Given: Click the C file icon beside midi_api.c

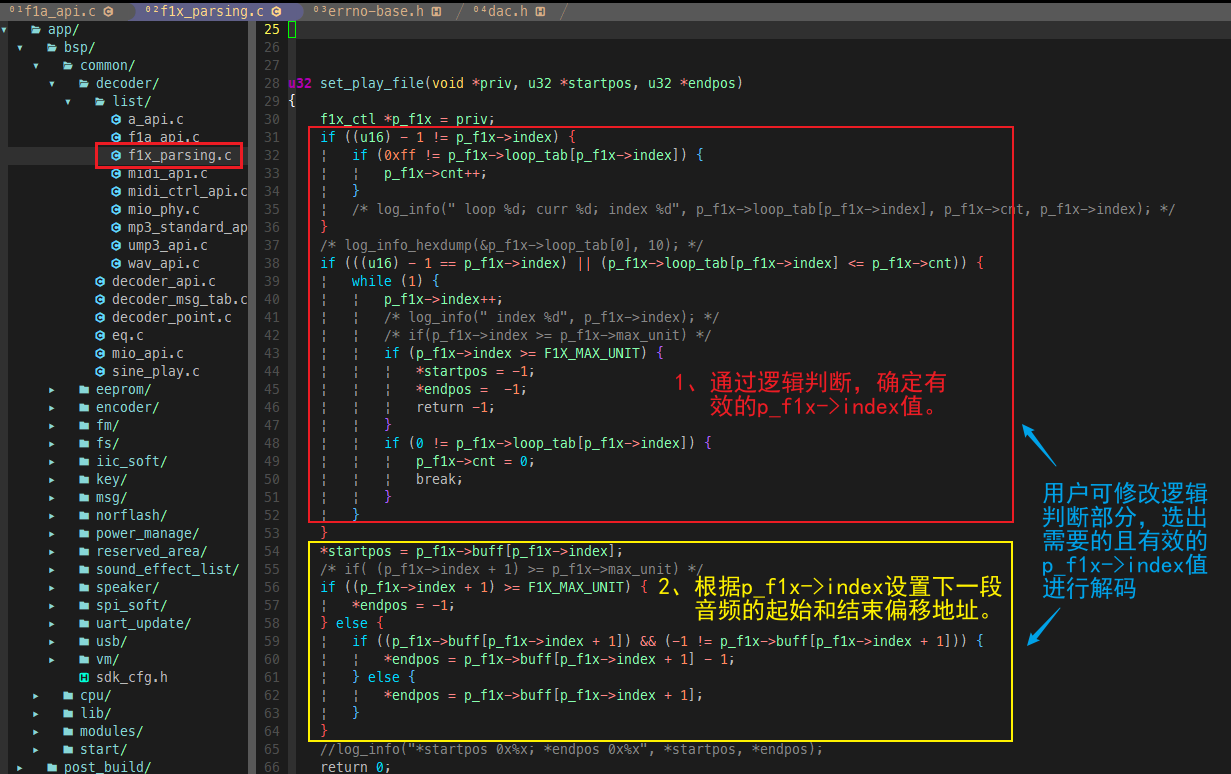Looking at the screenshot, I should pos(116,174).
